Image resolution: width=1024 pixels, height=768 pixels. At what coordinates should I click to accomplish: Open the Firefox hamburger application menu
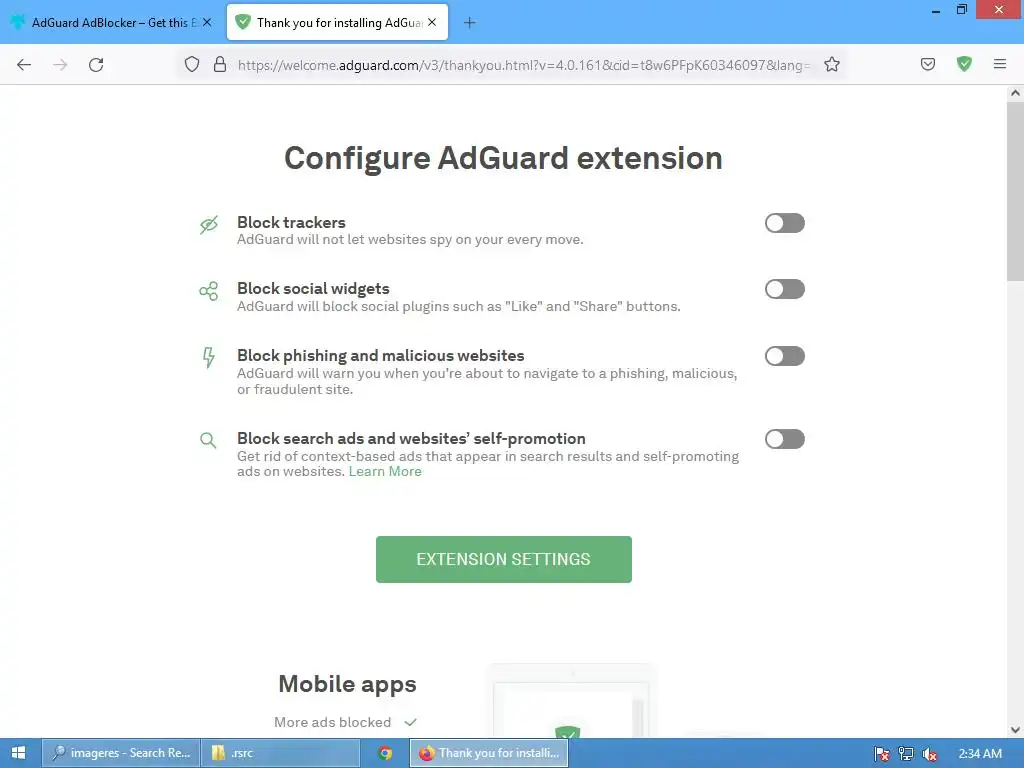999,64
